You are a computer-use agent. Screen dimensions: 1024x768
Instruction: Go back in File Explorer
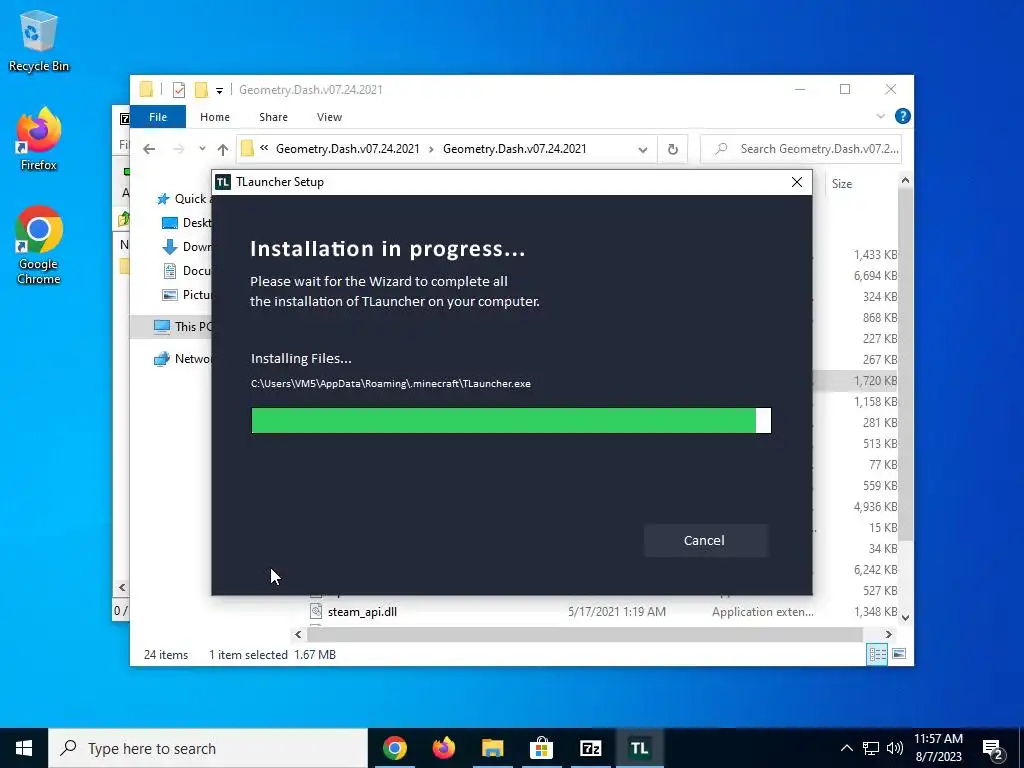[x=149, y=149]
